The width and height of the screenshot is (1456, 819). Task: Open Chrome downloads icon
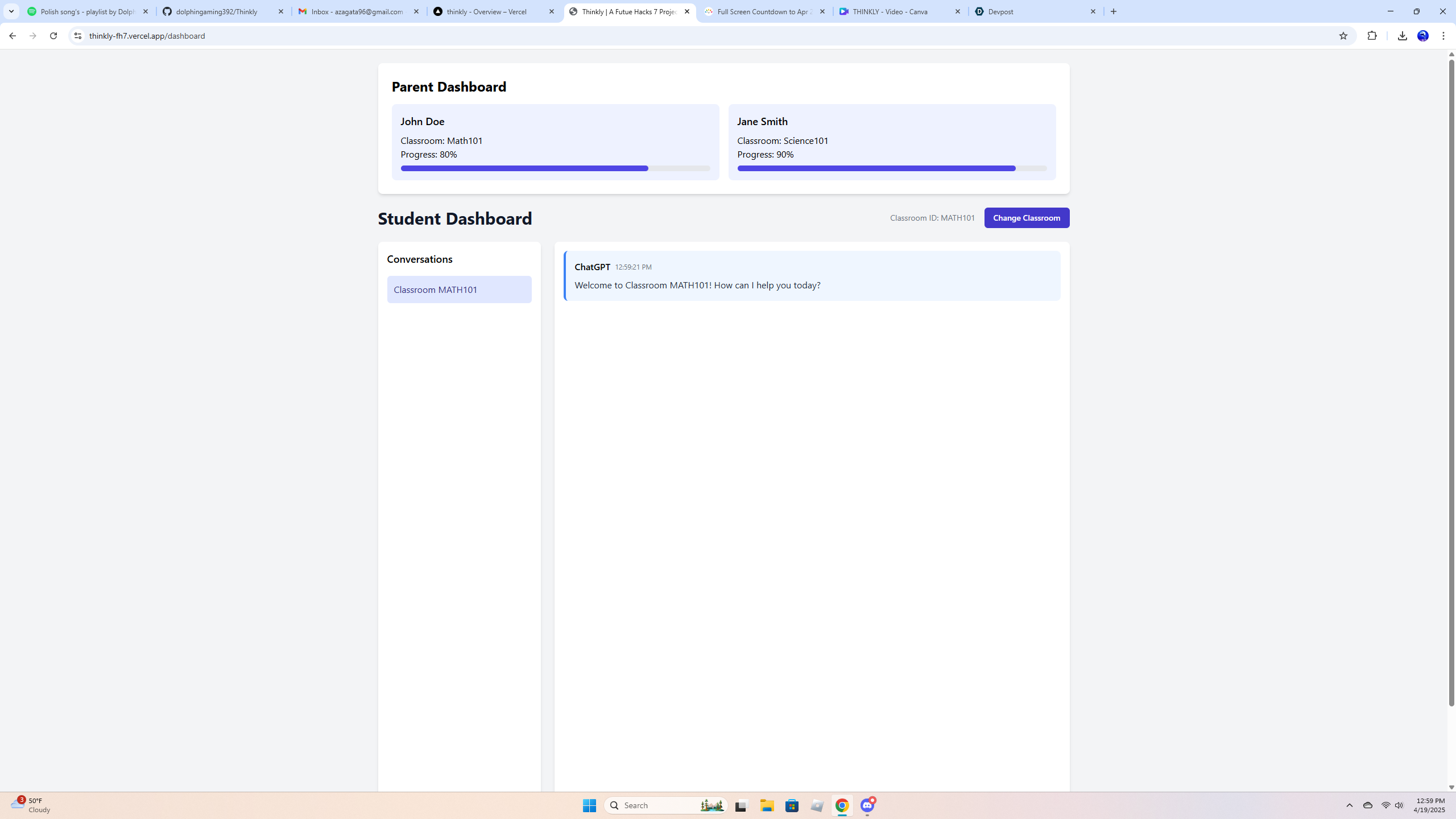[x=1402, y=36]
